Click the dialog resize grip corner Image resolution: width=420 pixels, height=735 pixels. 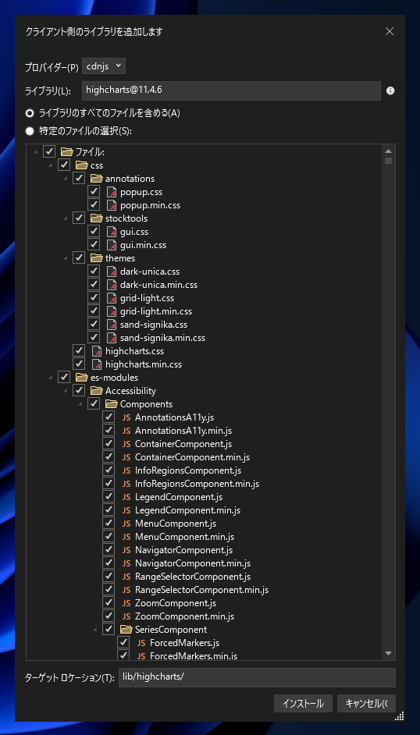400,716
